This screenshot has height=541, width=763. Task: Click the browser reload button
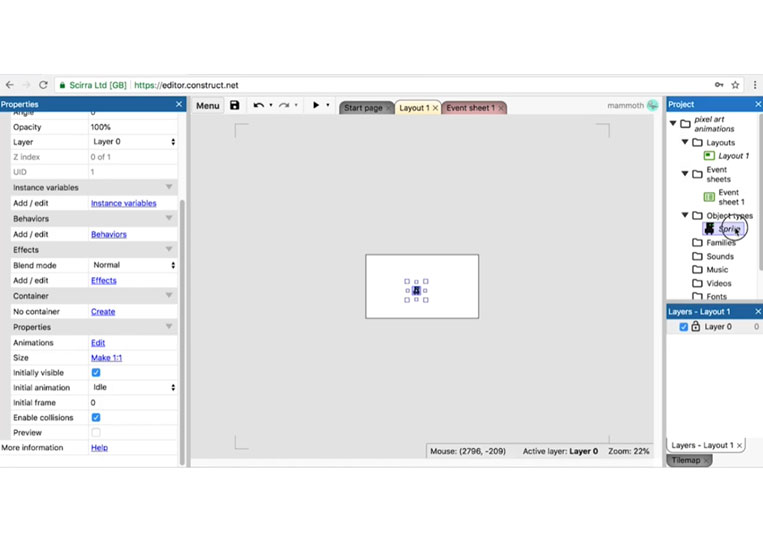click(43, 85)
